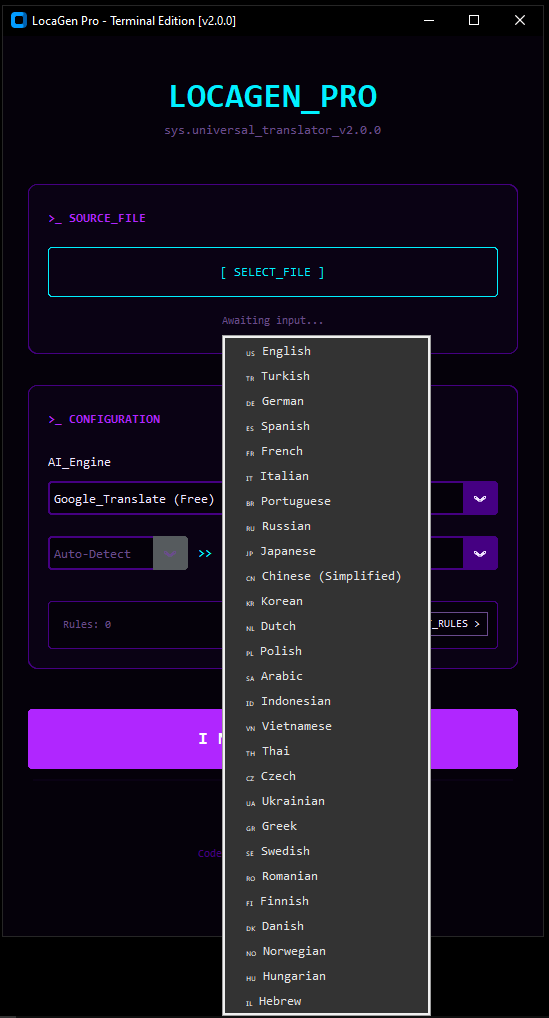Select Japanese language entry

pos(326,551)
